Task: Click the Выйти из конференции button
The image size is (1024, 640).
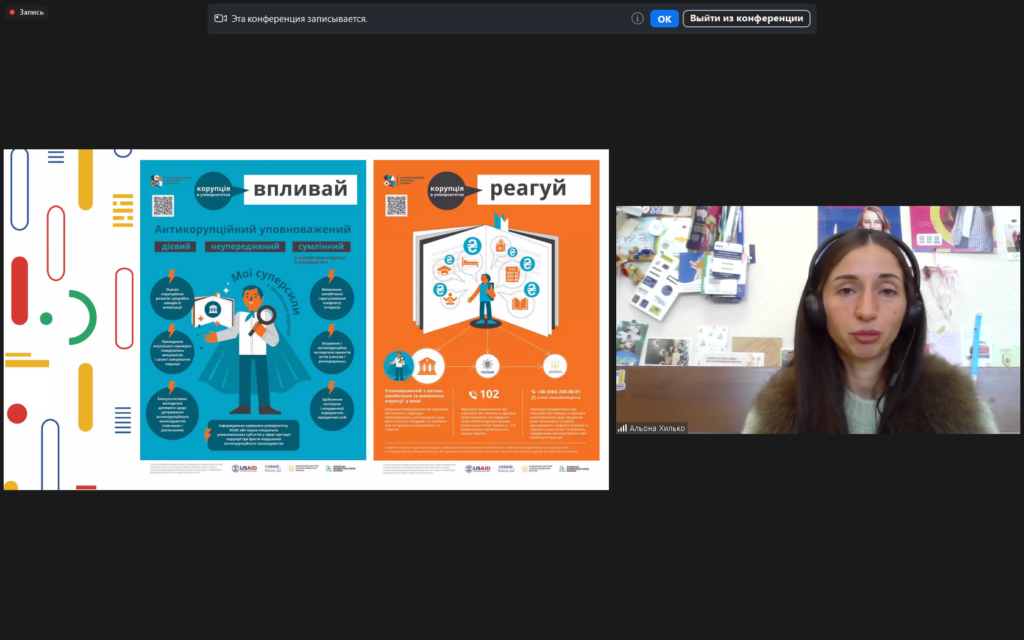Action: tap(746, 18)
